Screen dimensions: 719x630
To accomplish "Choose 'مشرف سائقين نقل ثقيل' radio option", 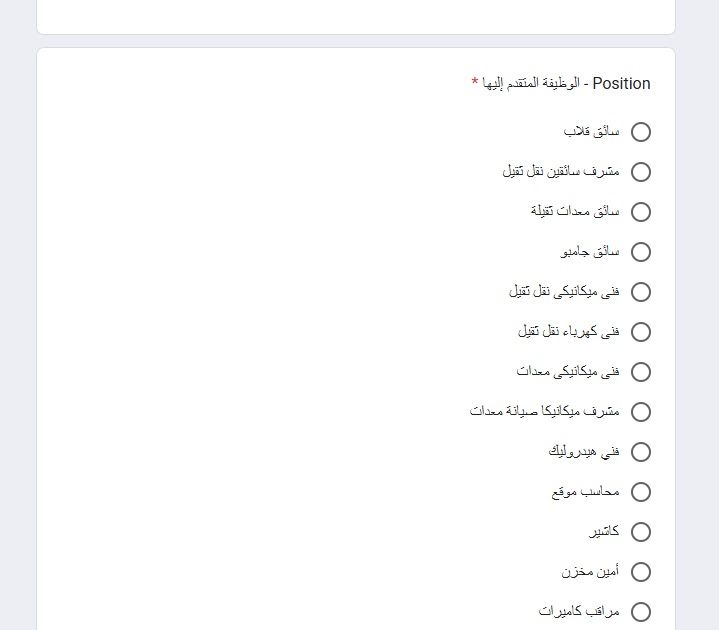I will click(x=641, y=172).
